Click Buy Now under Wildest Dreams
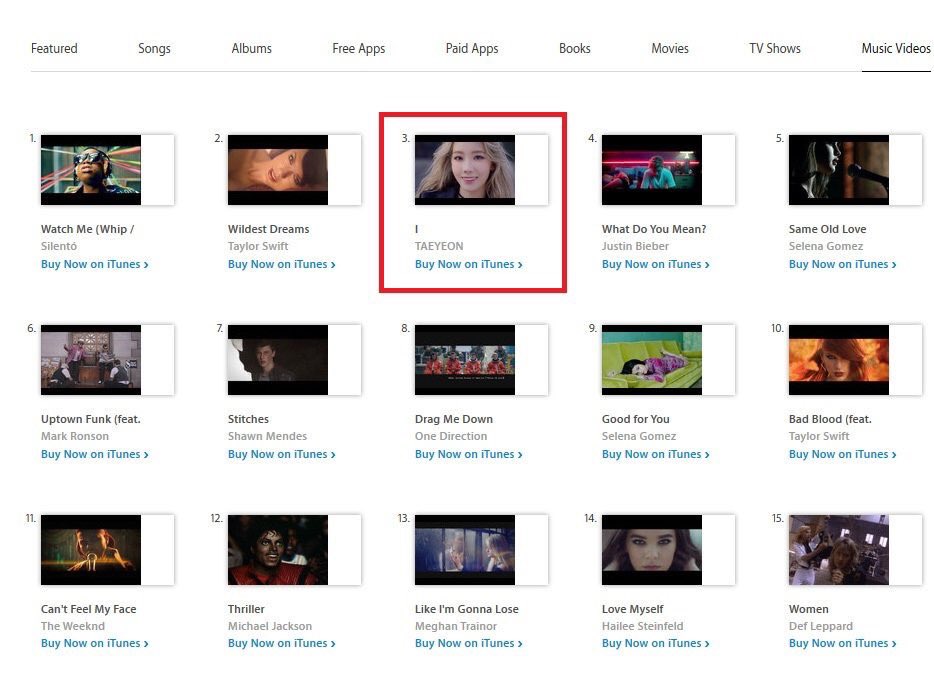 (282, 264)
